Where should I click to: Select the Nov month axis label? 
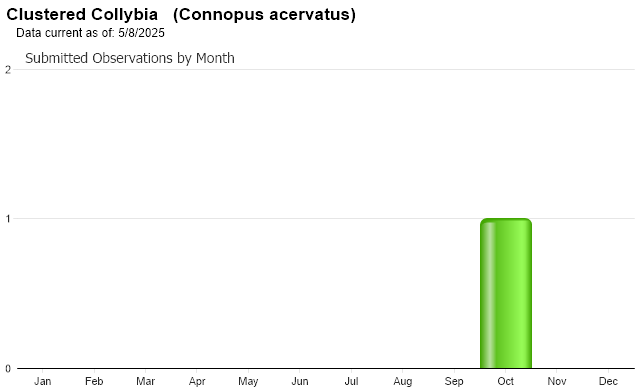[x=557, y=381]
